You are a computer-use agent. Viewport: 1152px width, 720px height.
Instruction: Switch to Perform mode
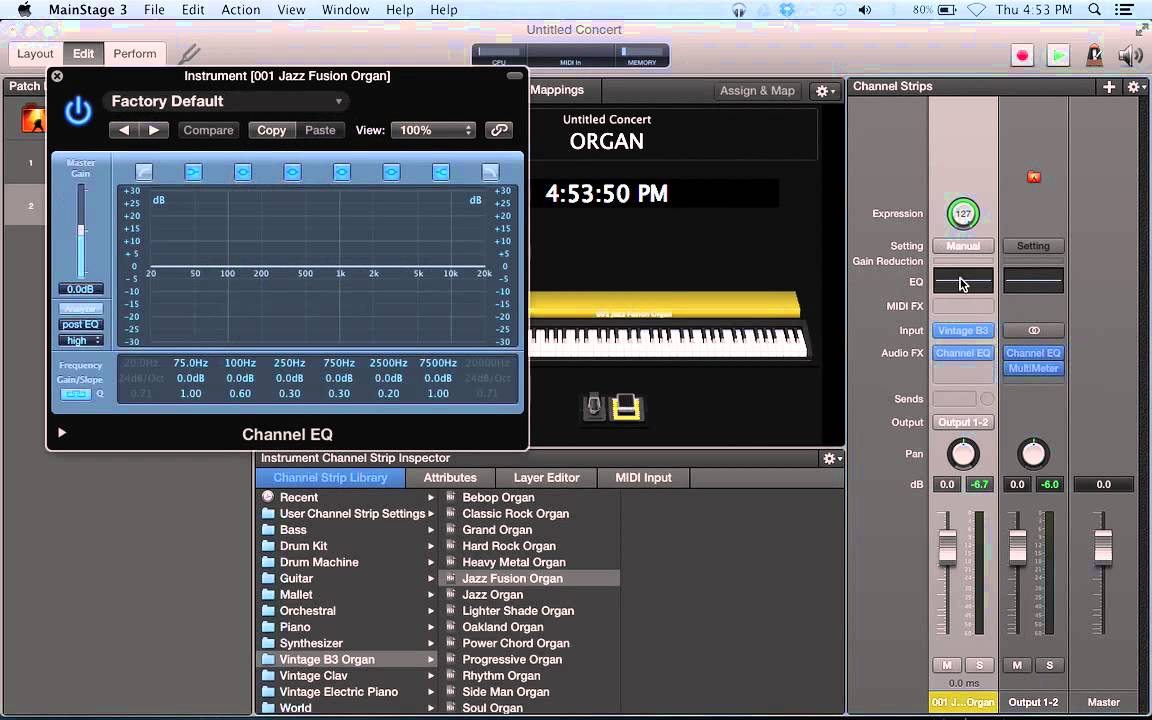tap(134, 54)
